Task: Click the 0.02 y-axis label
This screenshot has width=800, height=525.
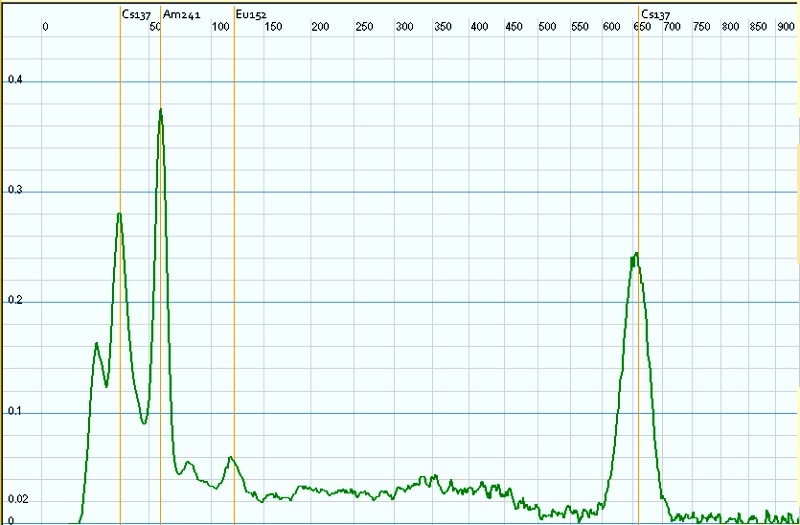Action: click(x=17, y=499)
